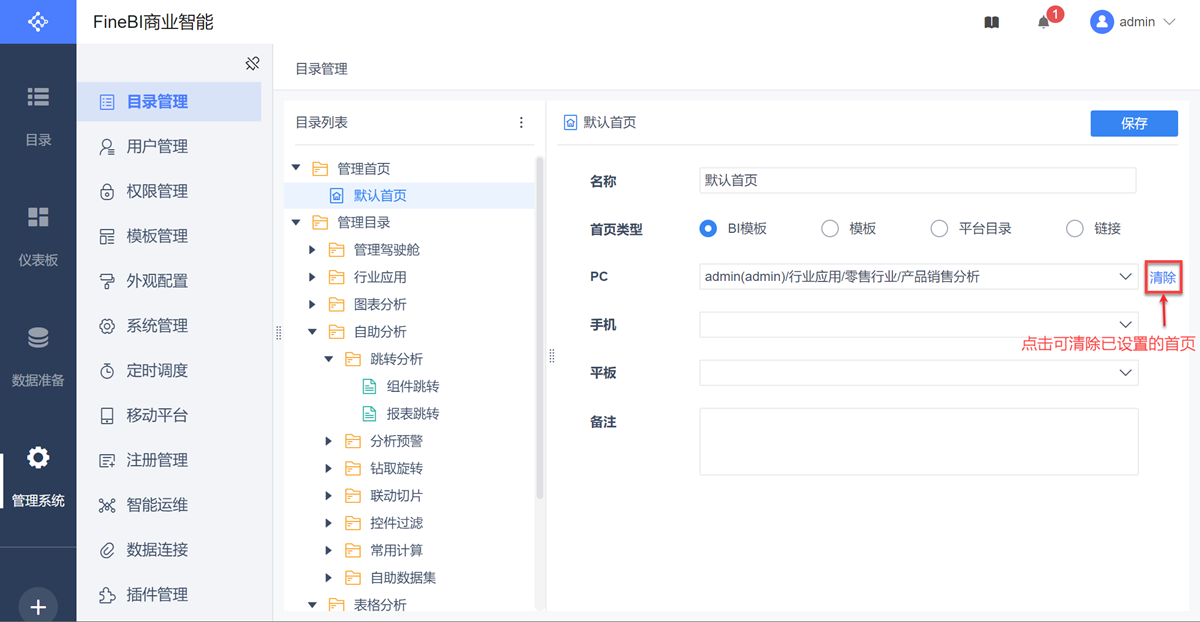1200x622 pixels.
Task: Open 权限管理 menu item
Action: pos(157,192)
